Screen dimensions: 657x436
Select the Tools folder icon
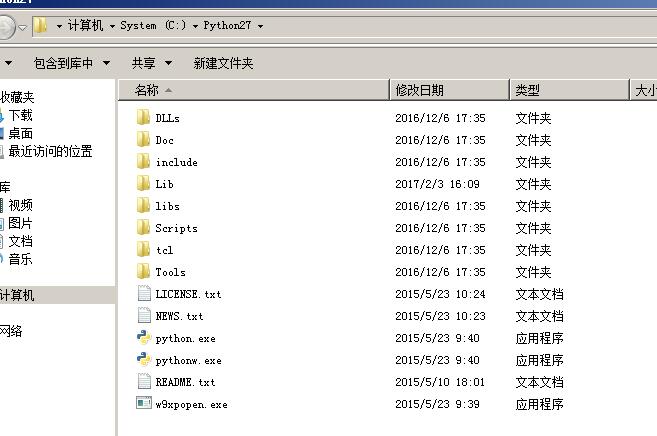click(x=143, y=271)
